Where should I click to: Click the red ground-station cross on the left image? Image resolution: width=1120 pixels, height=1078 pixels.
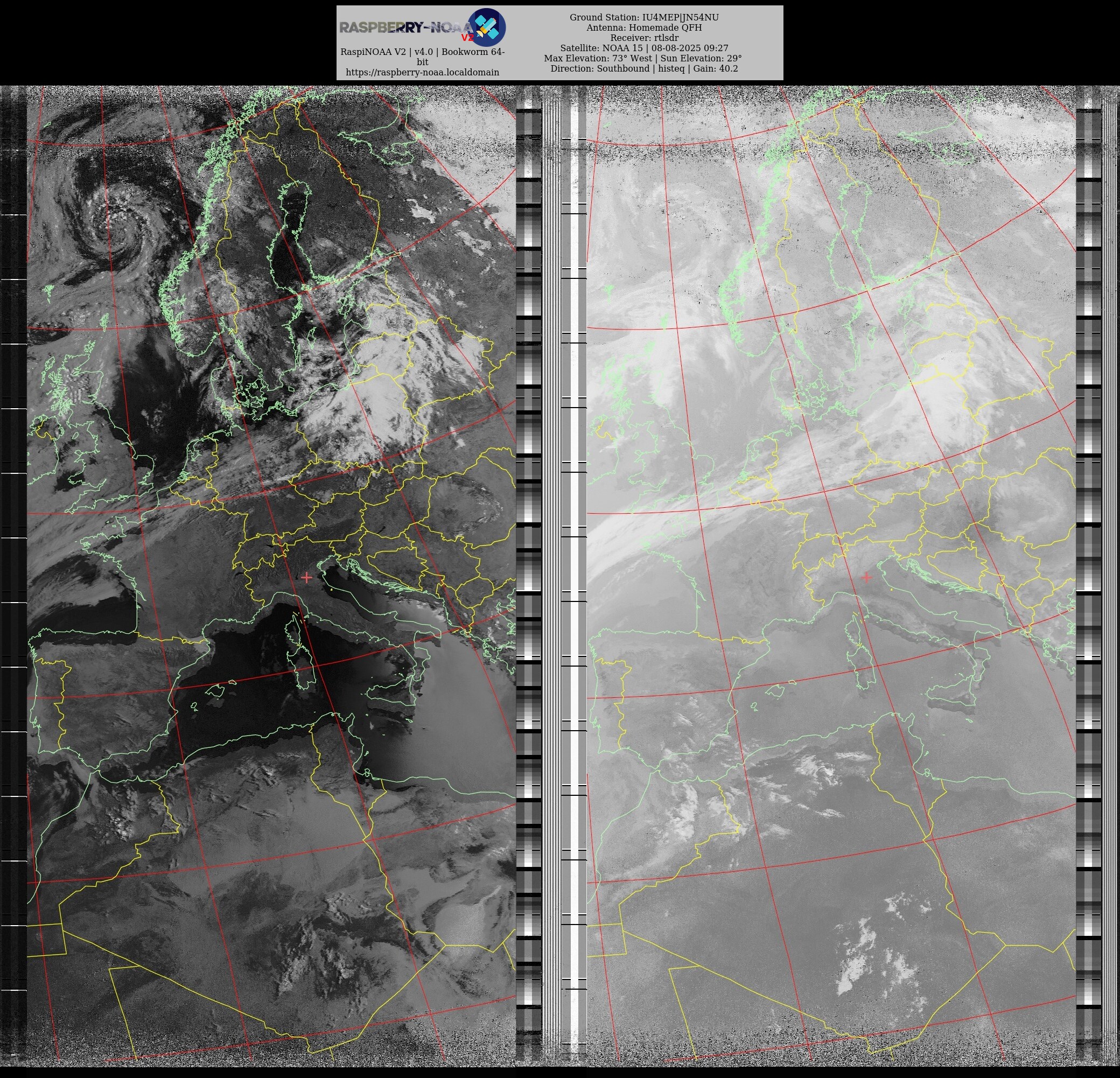tap(306, 578)
